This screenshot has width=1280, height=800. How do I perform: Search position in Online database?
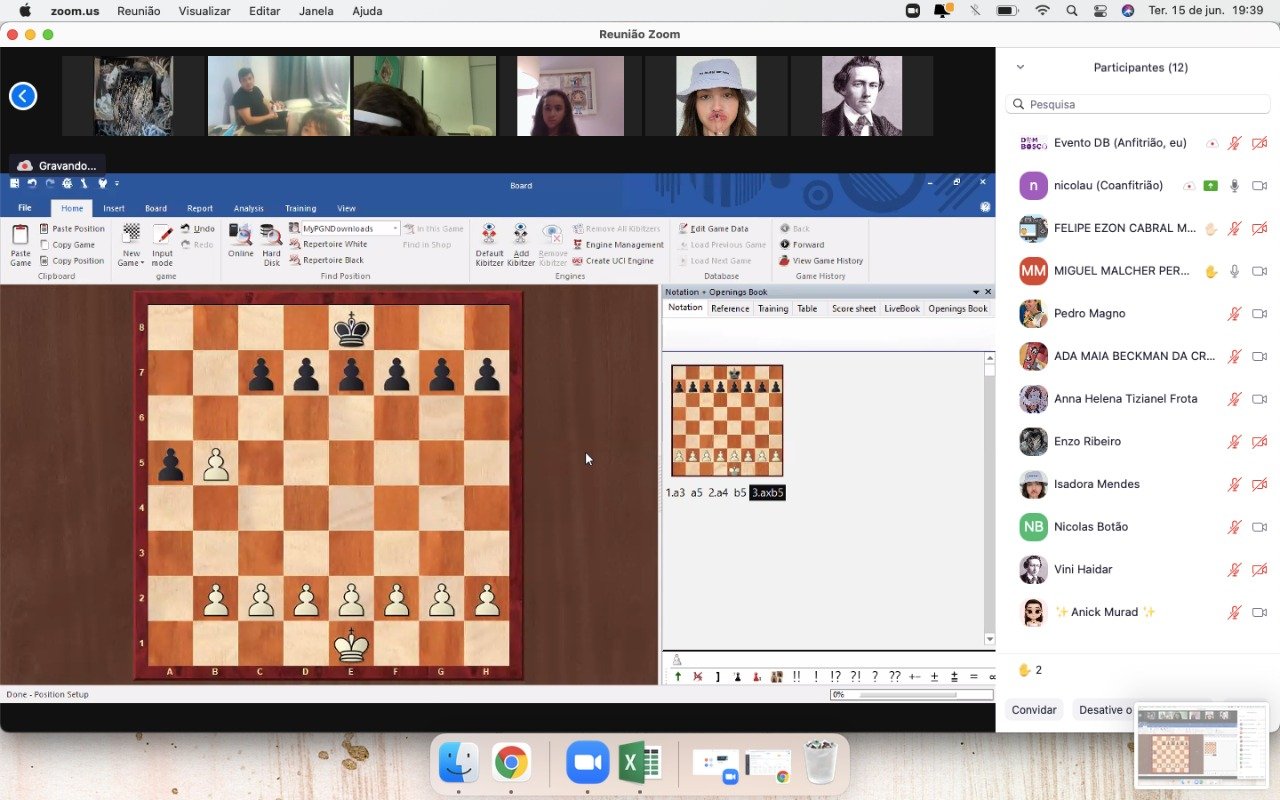(x=240, y=240)
